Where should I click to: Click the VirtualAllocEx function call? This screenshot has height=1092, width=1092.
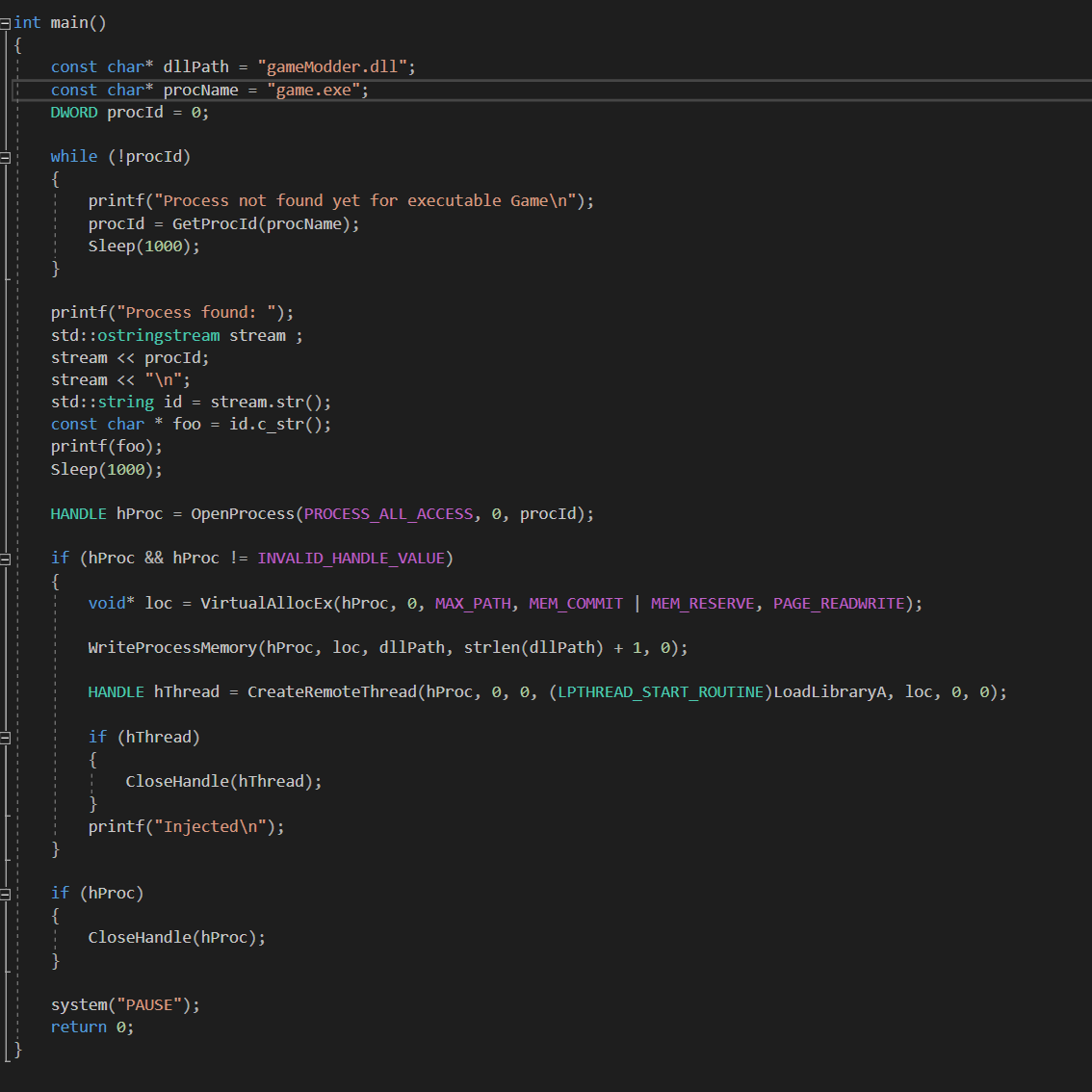pos(267,603)
